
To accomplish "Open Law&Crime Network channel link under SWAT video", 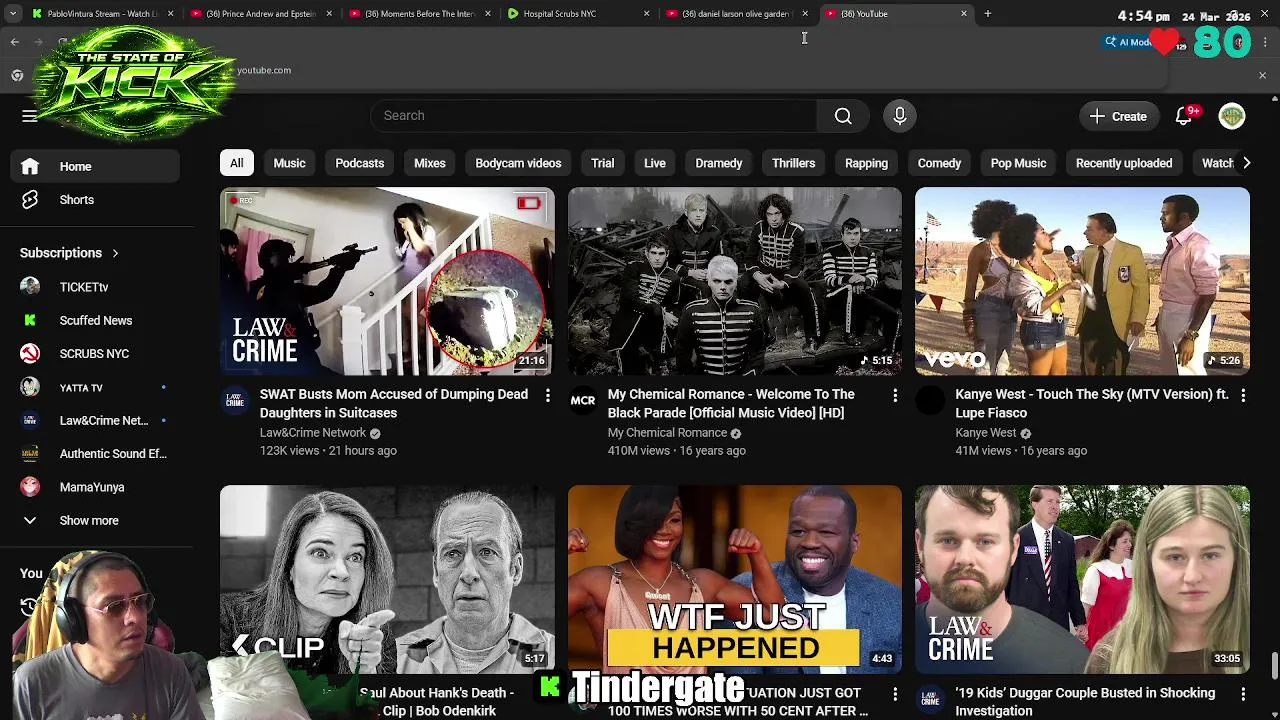I will pos(313,433).
